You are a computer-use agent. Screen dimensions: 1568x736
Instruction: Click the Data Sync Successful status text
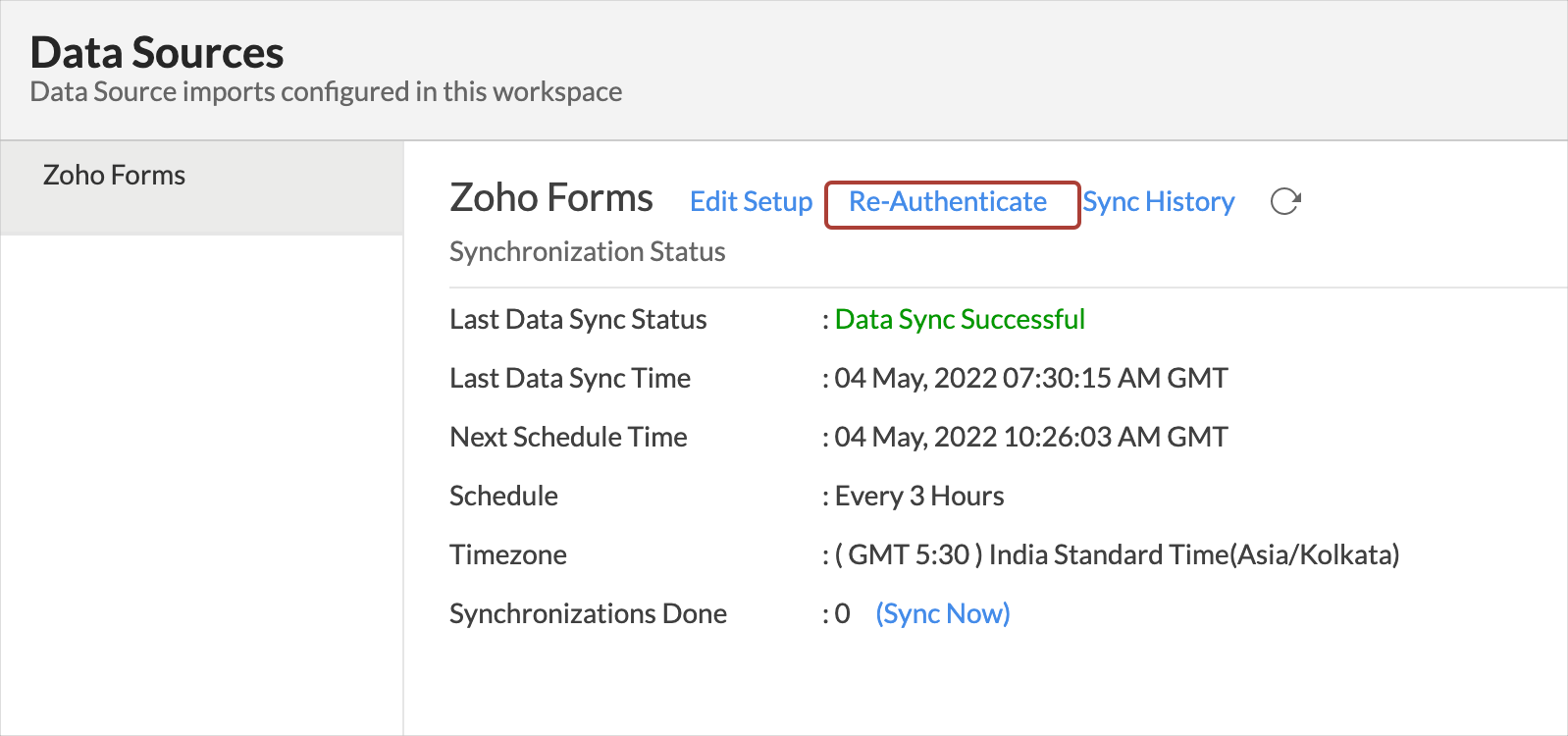pos(960,319)
